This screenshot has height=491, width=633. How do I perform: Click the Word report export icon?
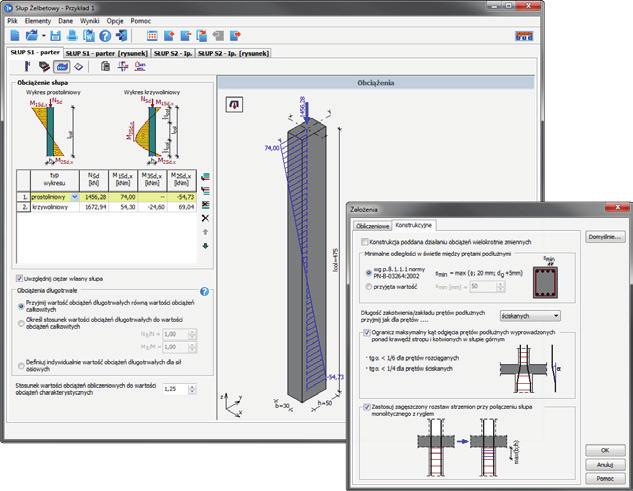coord(89,36)
